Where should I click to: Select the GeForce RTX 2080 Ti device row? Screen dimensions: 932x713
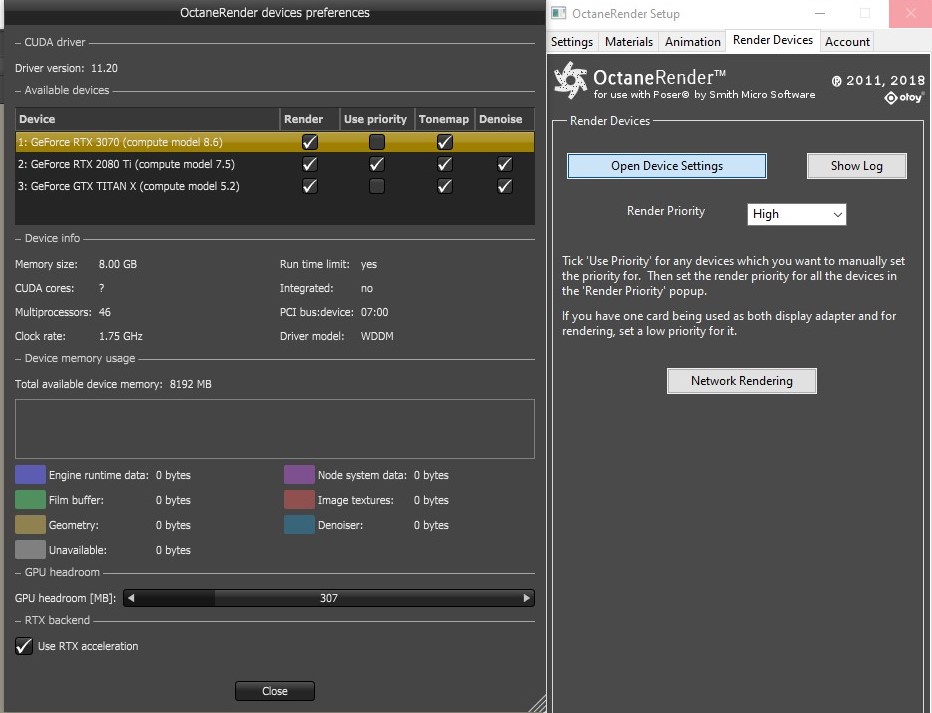(x=275, y=164)
